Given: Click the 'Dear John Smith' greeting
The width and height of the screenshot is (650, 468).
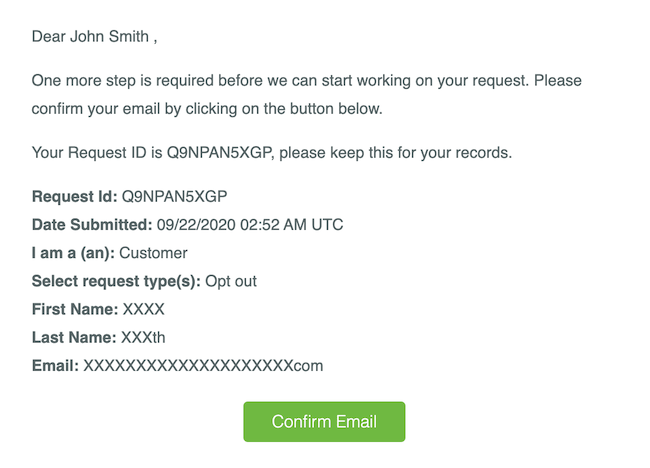Looking at the screenshot, I should tap(95, 36).
